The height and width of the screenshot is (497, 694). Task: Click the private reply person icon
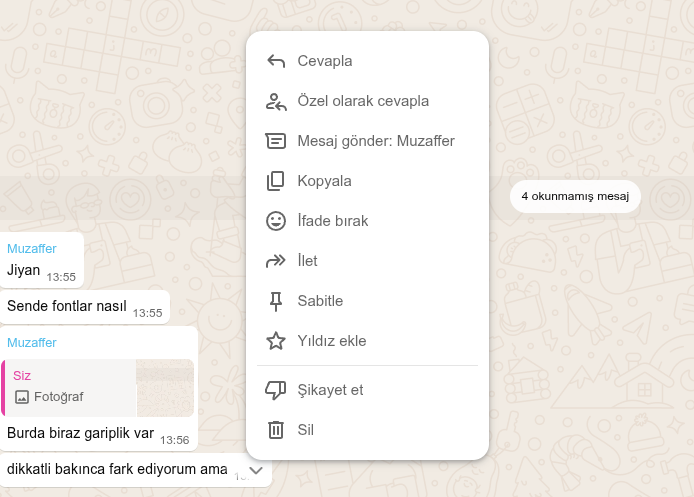pos(276,101)
